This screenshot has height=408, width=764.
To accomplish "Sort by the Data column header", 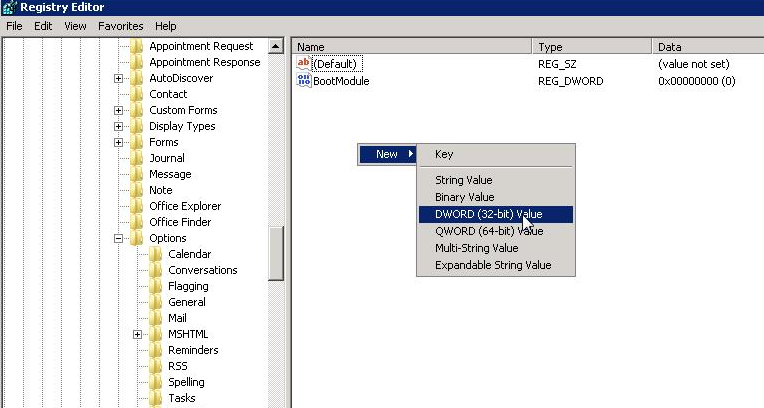I will point(708,47).
